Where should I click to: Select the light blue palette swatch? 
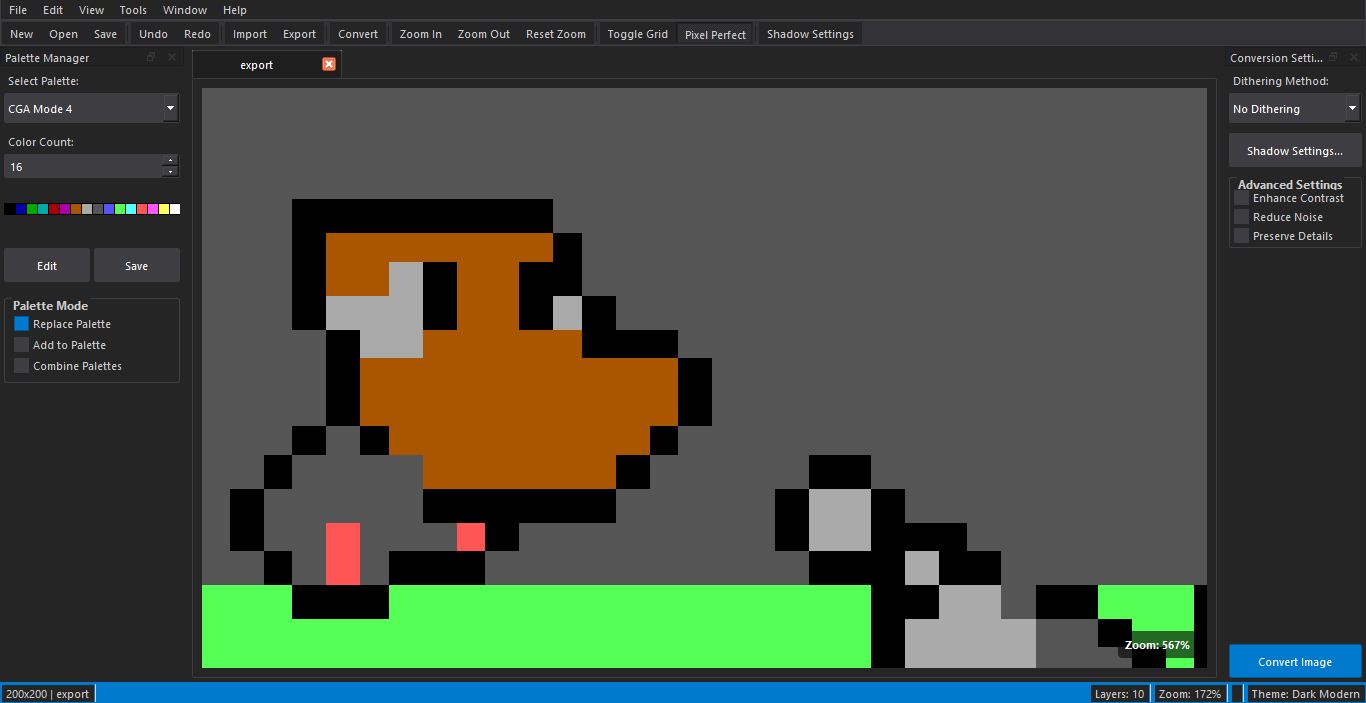point(109,209)
